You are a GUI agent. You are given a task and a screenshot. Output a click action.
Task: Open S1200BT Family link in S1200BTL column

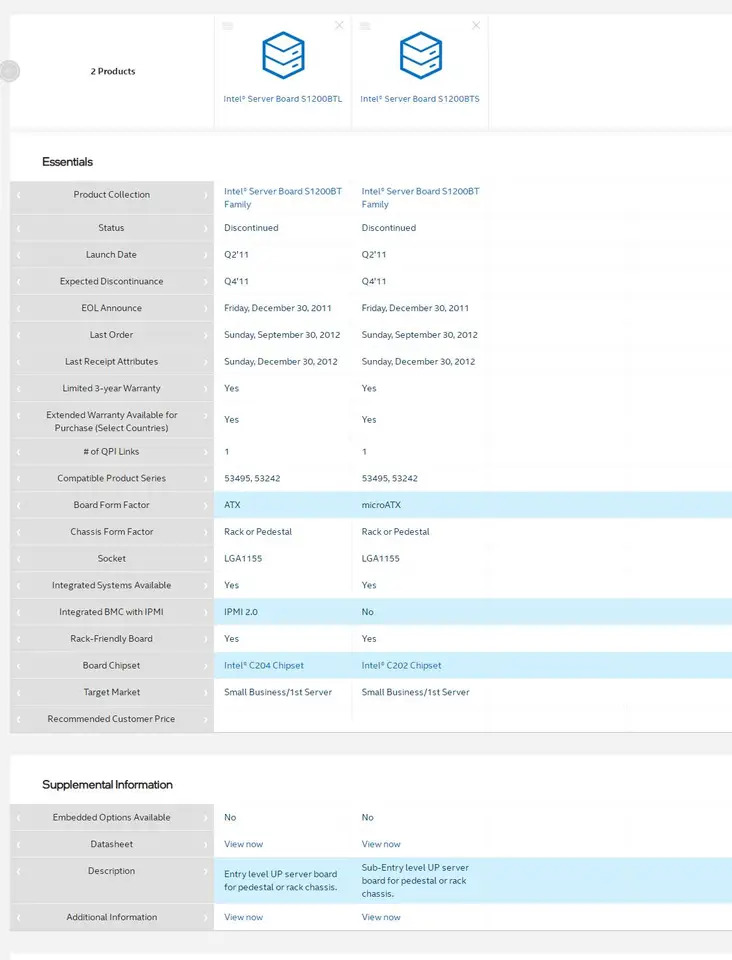[x=283, y=198]
